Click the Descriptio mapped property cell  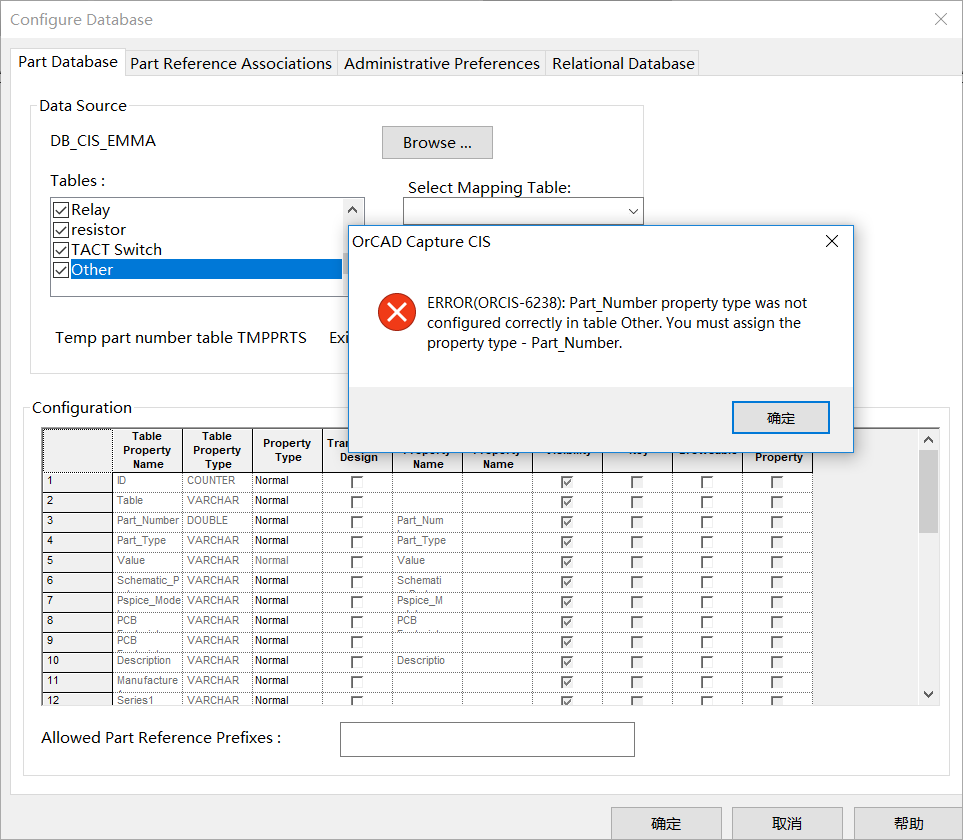pos(427,661)
